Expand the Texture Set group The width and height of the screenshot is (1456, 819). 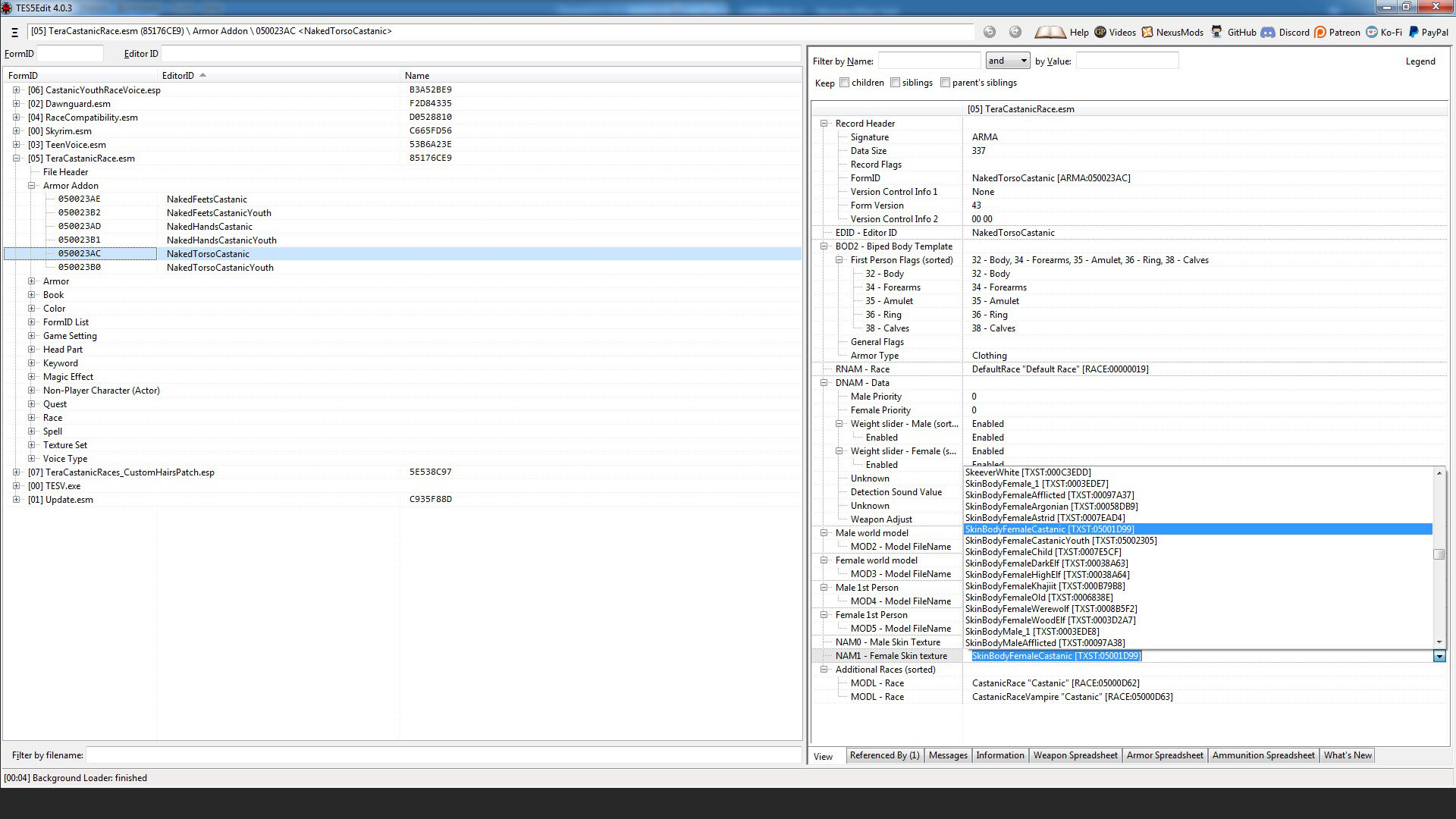[32, 445]
